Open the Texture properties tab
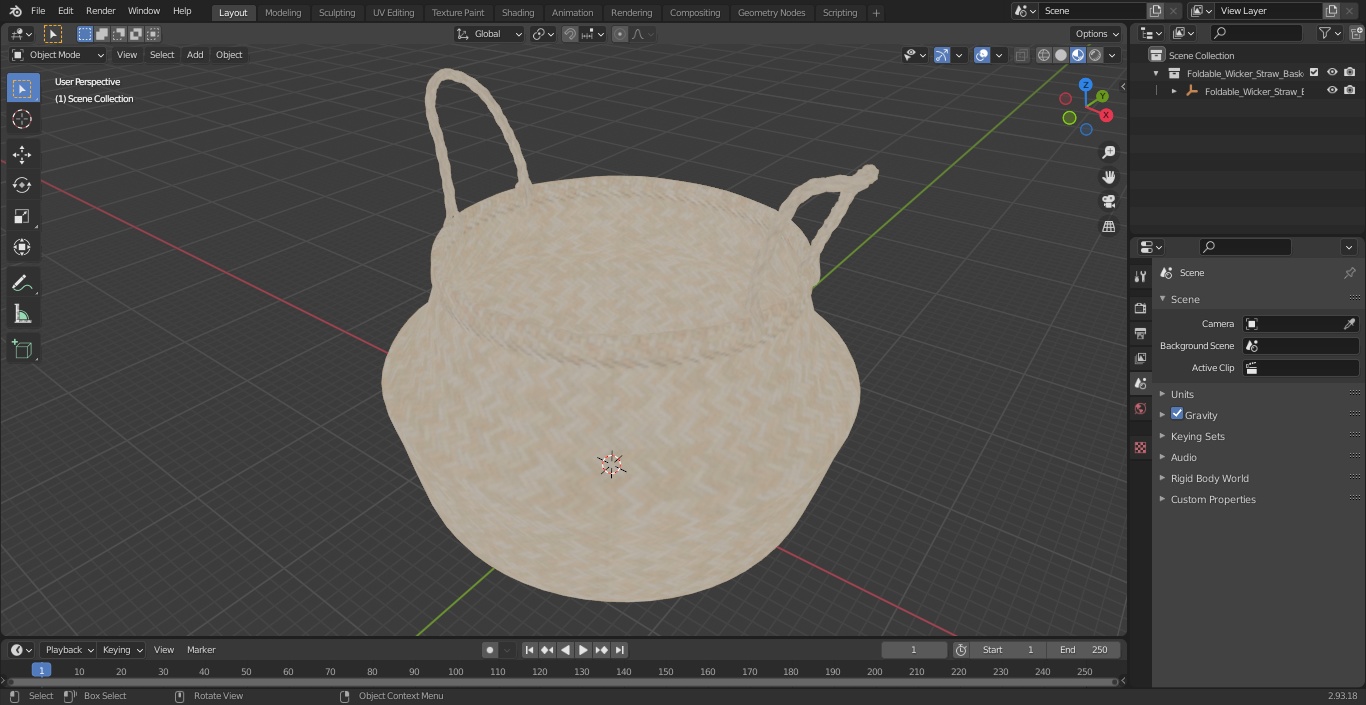The image size is (1366, 705). 1140,448
